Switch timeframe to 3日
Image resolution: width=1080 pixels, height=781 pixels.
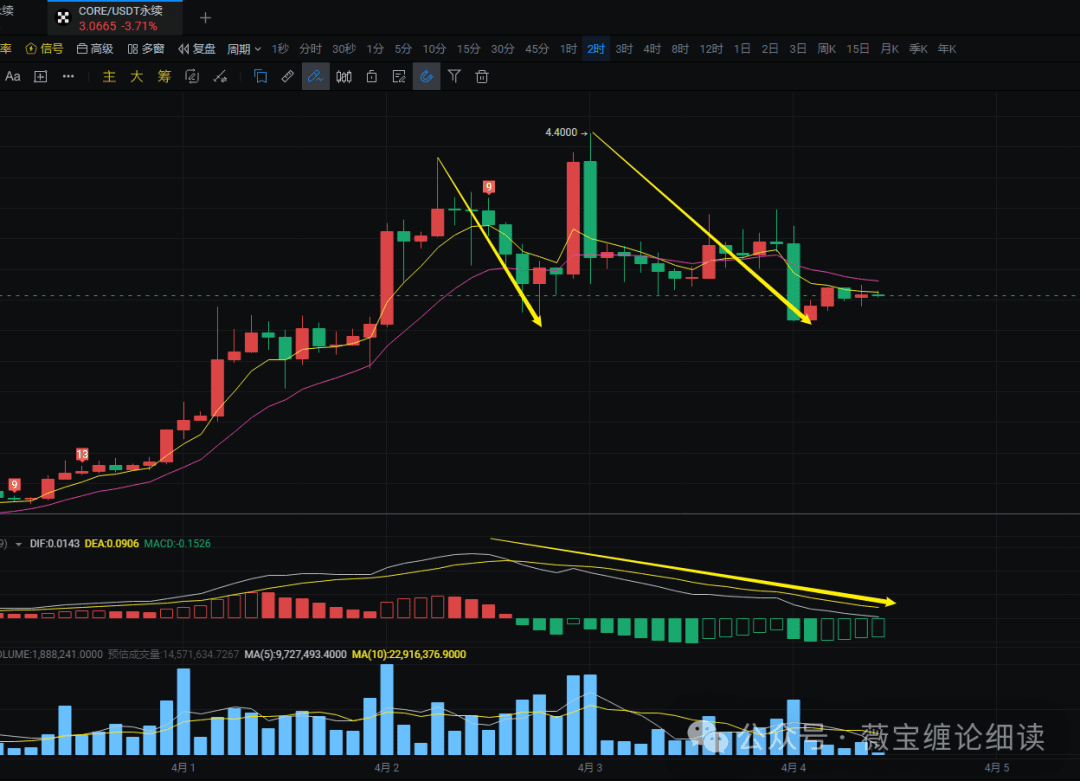tap(798, 49)
